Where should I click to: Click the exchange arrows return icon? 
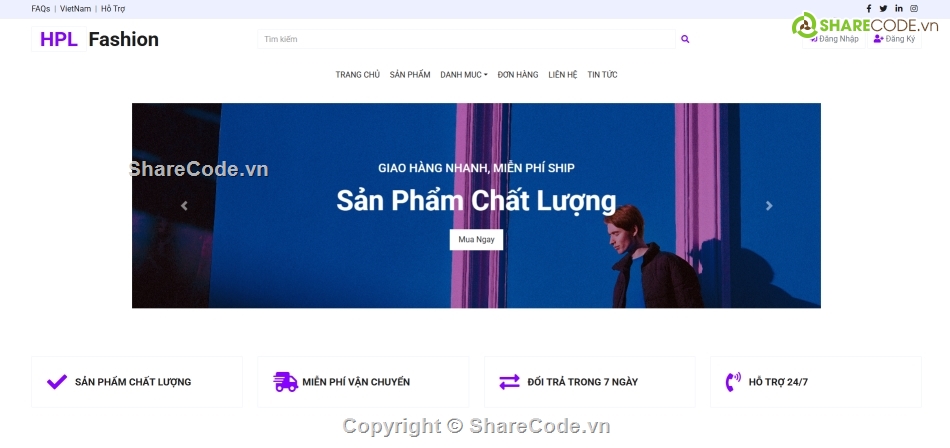pyautogui.click(x=510, y=382)
